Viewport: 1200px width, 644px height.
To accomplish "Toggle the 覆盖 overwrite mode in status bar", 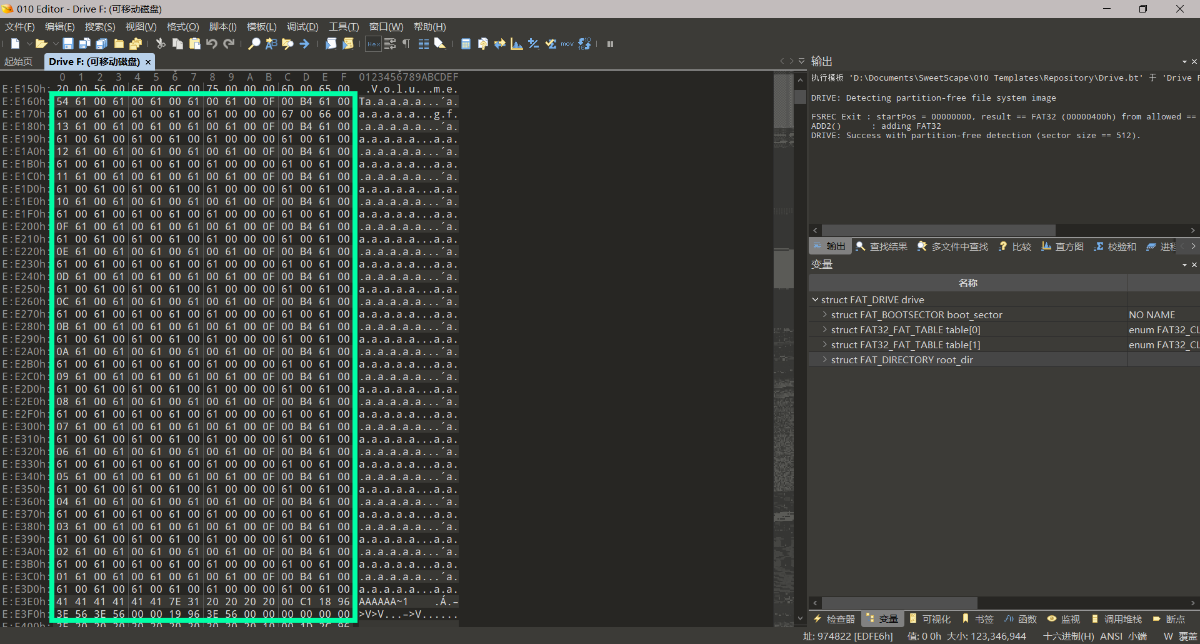I will tap(1187, 636).
